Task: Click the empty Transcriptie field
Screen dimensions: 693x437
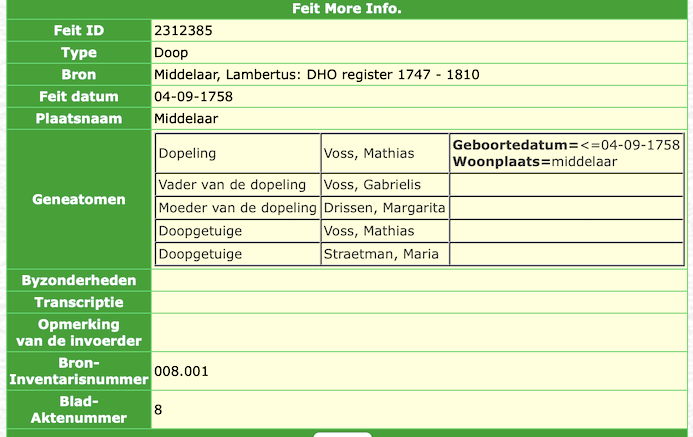Action: pyautogui.click(x=420, y=302)
